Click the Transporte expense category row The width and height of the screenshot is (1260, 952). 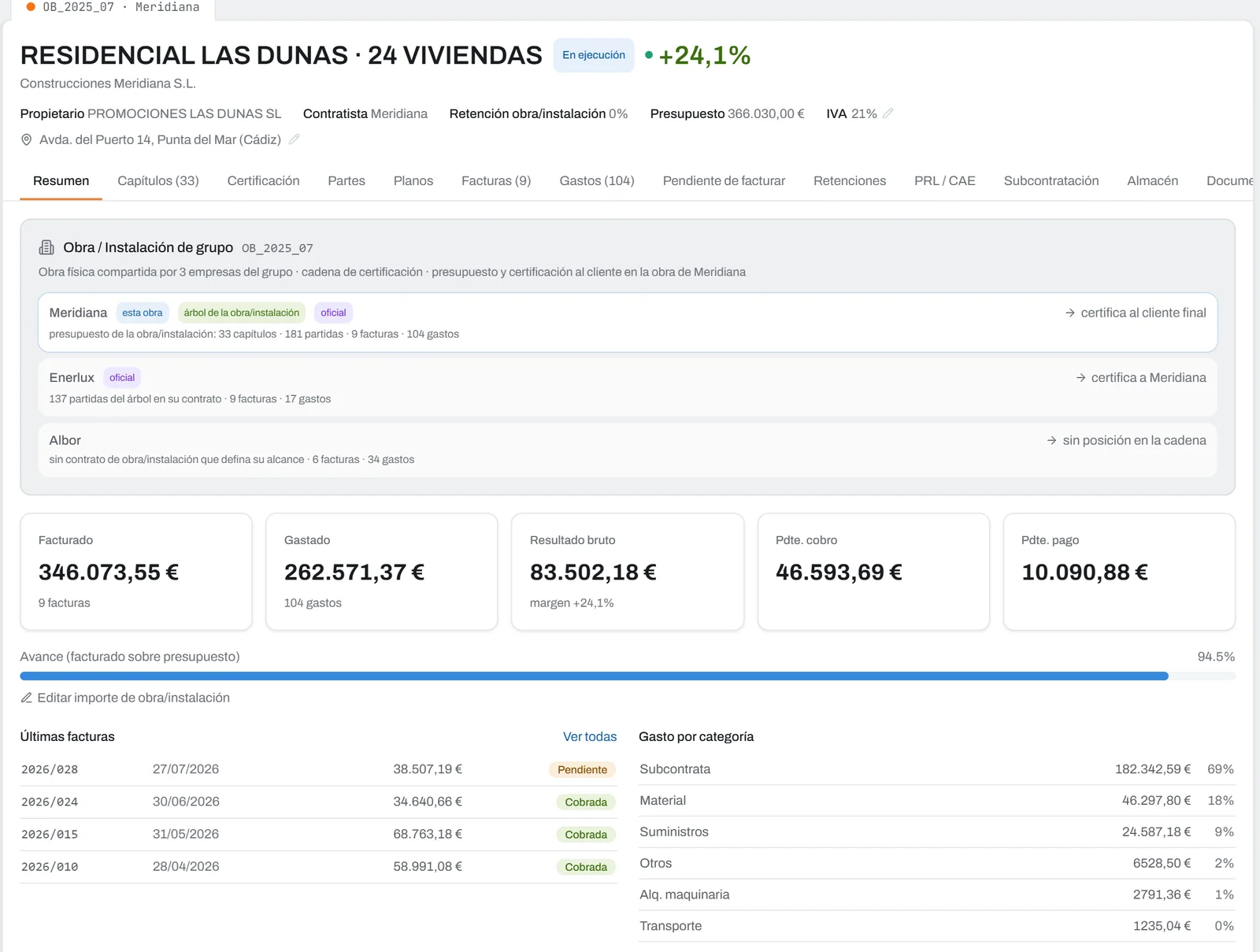(937, 927)
